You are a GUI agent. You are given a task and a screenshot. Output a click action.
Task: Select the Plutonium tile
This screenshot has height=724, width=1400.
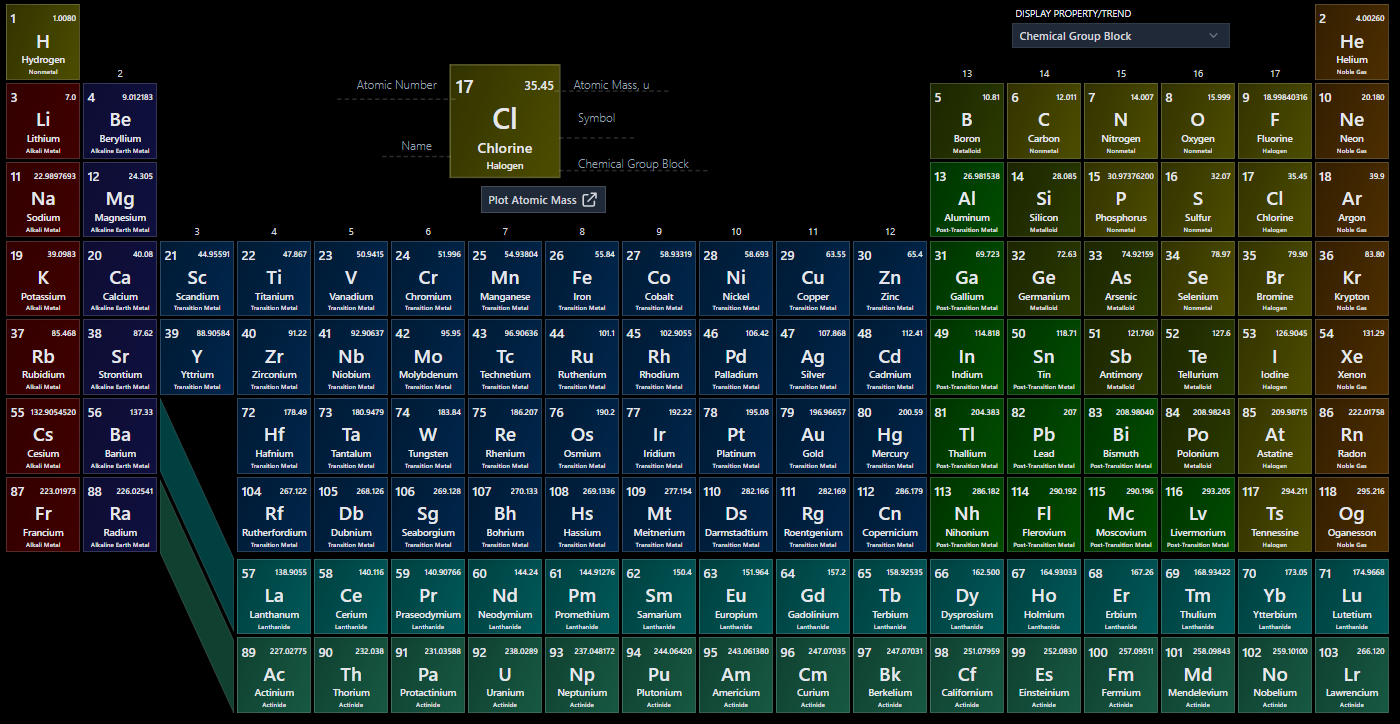(x=659, y=675)
